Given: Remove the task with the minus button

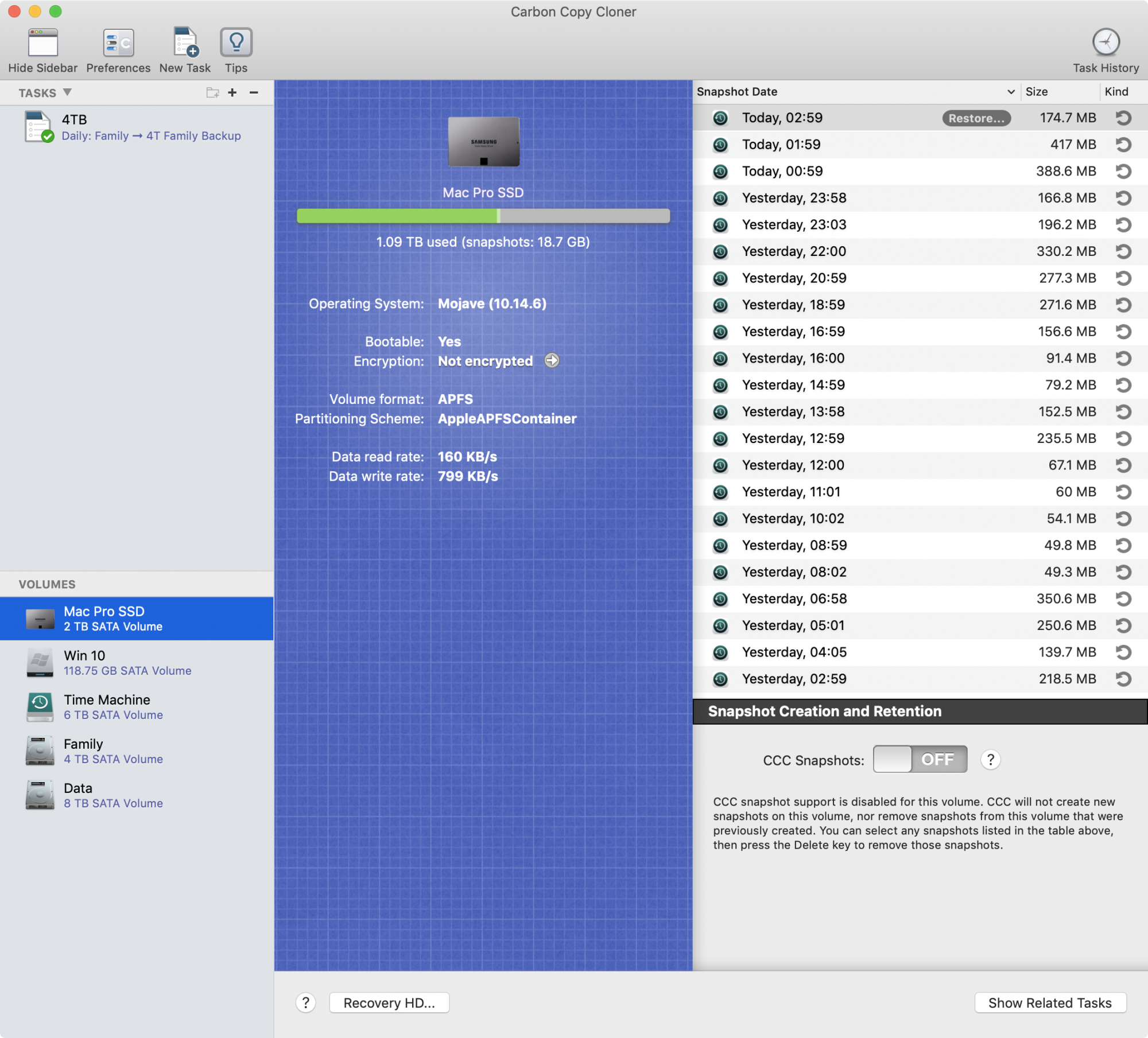Looking at the screenshot, I should pyautogui.click(x=254, y=92).
